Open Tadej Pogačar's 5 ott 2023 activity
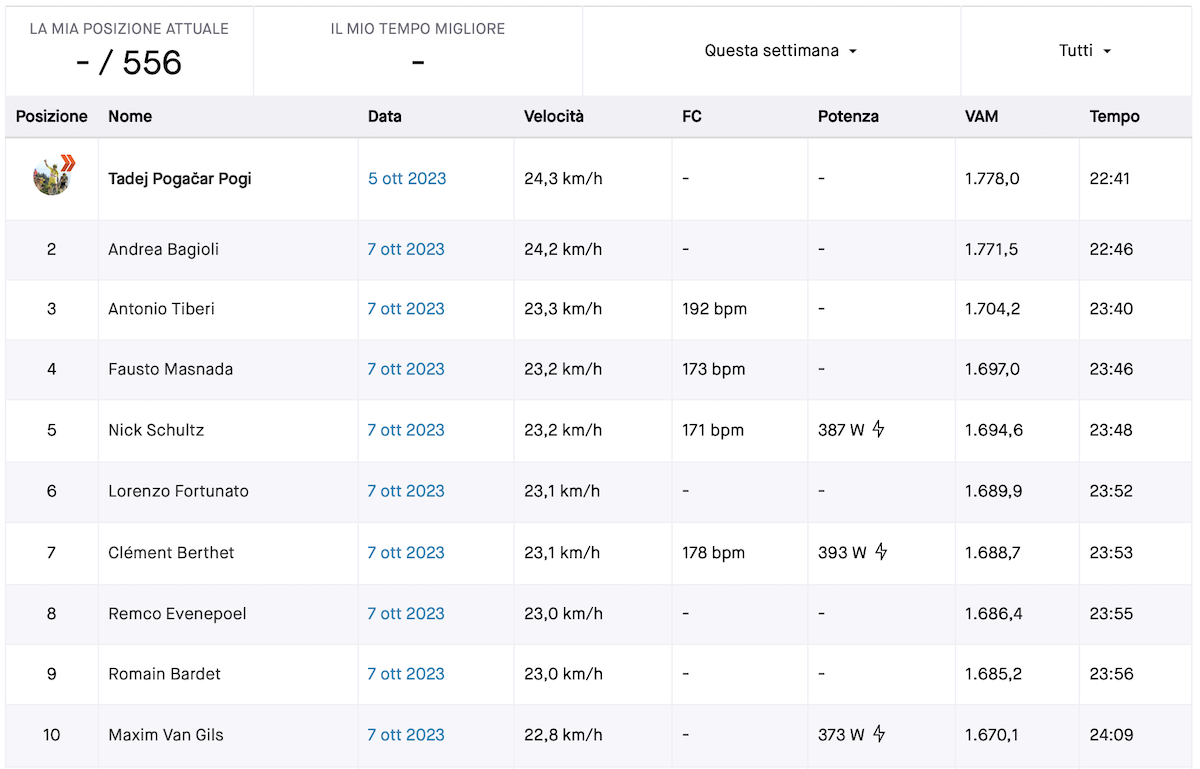Image resolution: width=1200 pixels, height=769 pixels. pos(407,179)
